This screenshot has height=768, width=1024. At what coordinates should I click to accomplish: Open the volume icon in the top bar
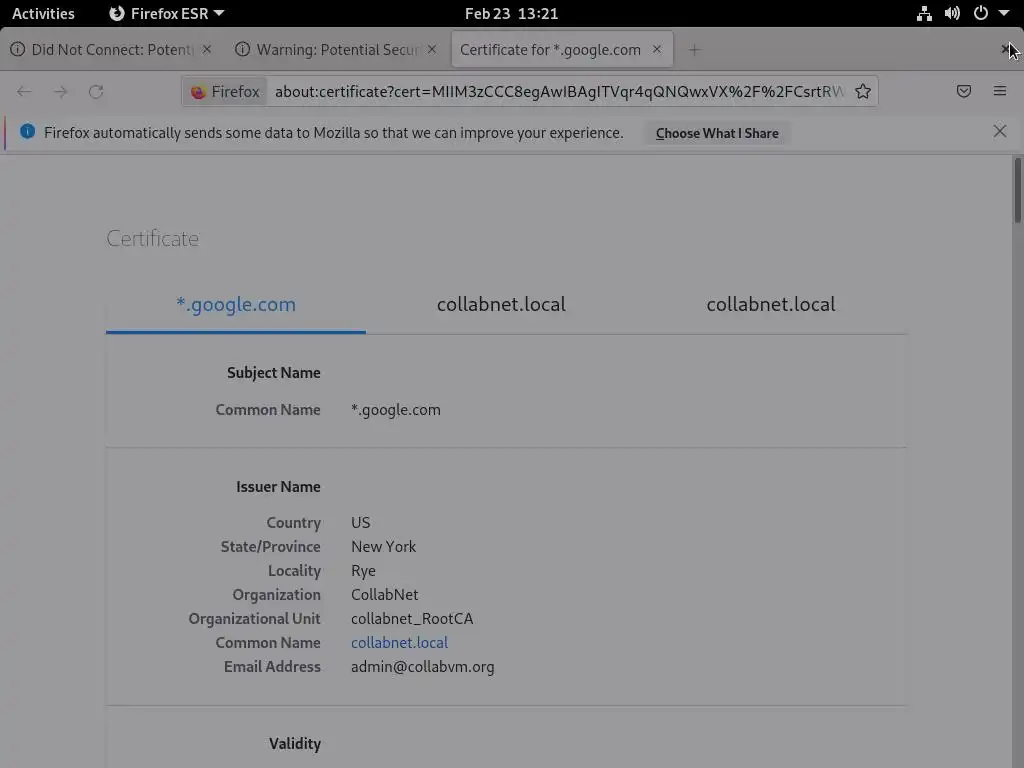tap(952, 13)
